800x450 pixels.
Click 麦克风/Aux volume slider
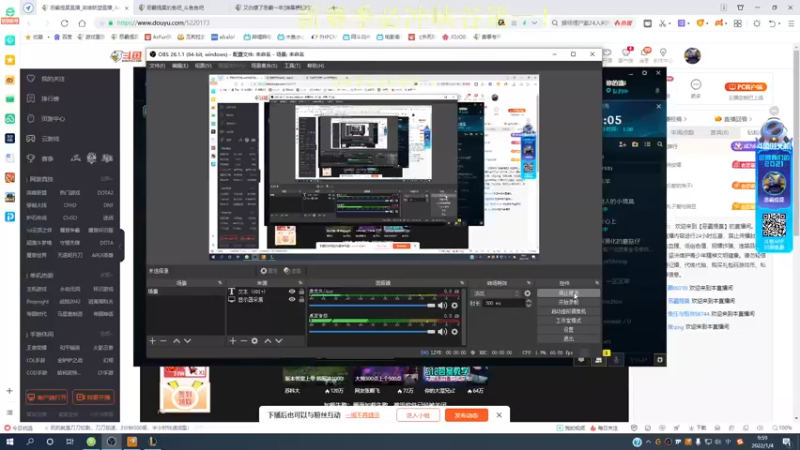(x=372, y=306)
